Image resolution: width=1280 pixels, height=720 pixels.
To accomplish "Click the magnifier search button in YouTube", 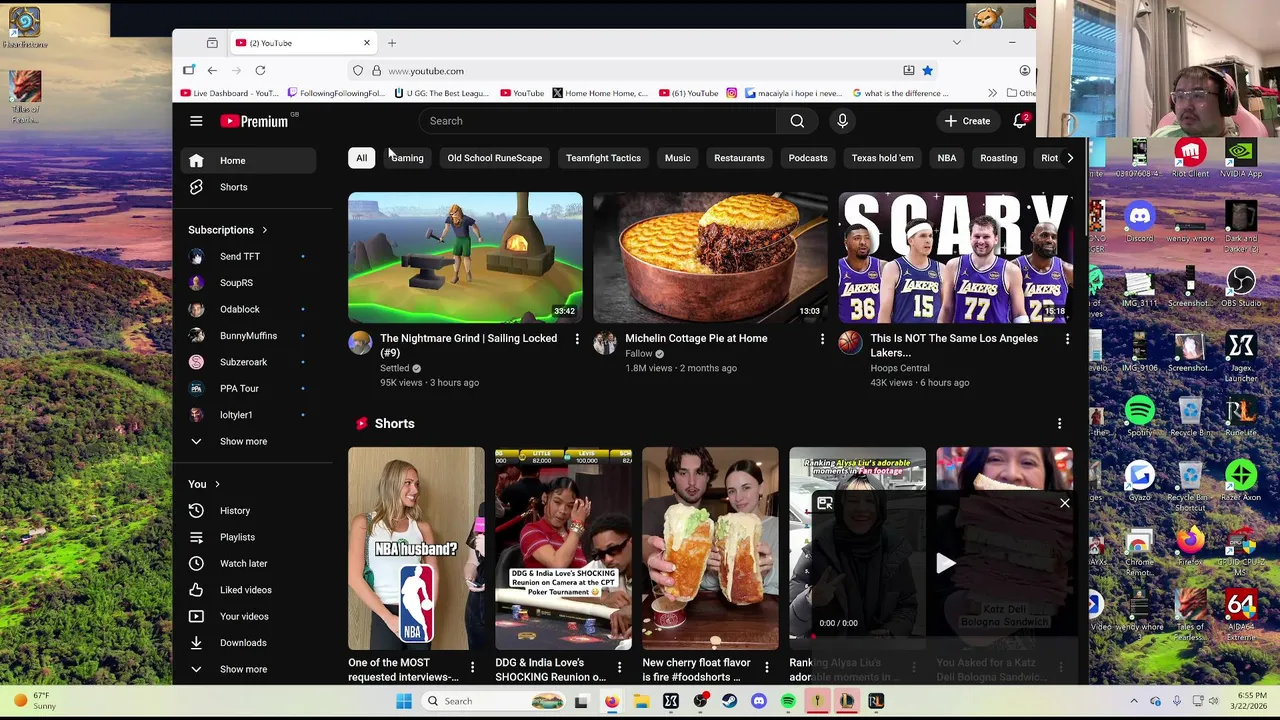I will (x=797, y=121).
